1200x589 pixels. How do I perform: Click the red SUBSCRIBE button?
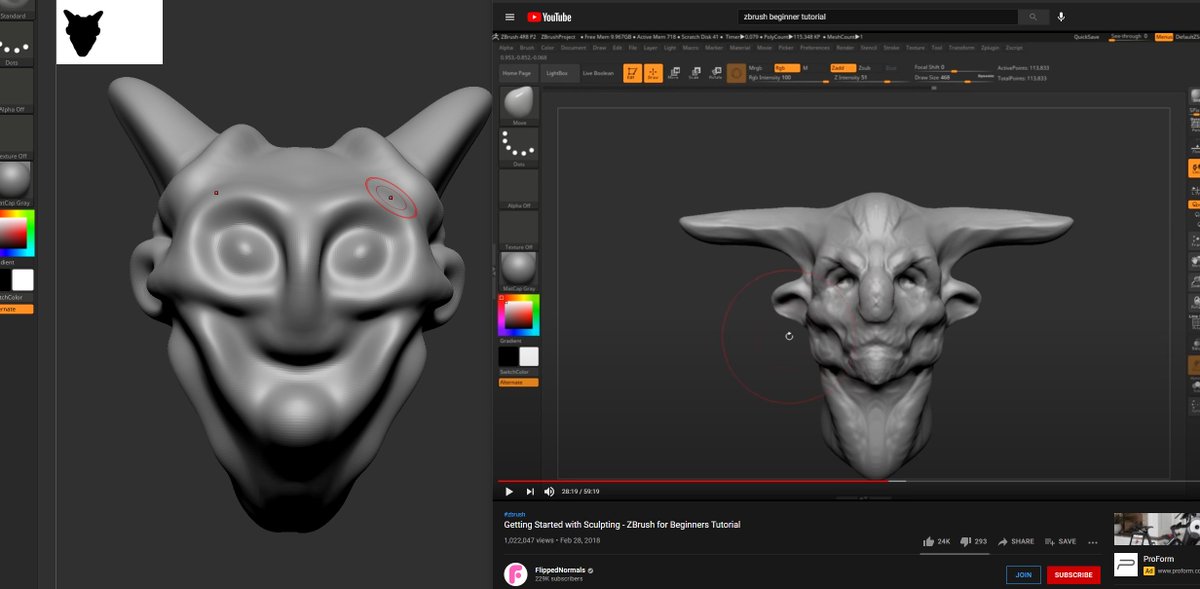click(1073, 575)
